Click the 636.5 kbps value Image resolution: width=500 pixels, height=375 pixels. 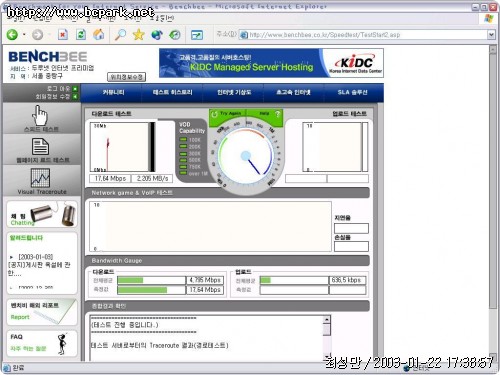[x=347, y=280]
